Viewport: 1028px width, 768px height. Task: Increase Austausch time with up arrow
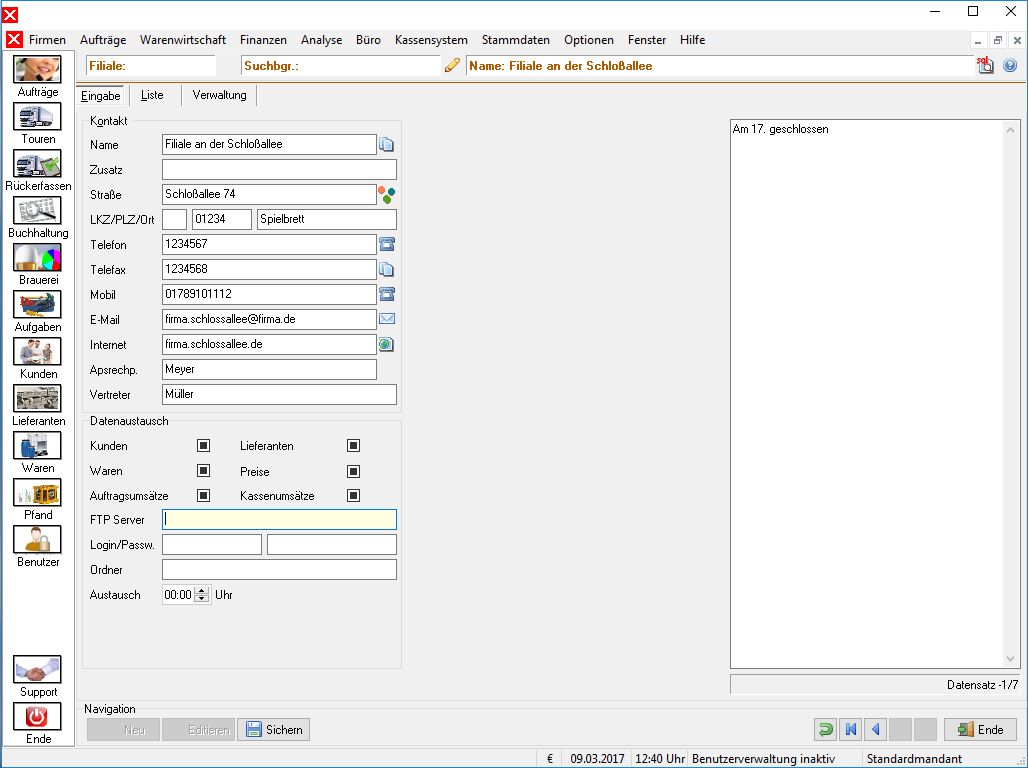click(202, 590)
